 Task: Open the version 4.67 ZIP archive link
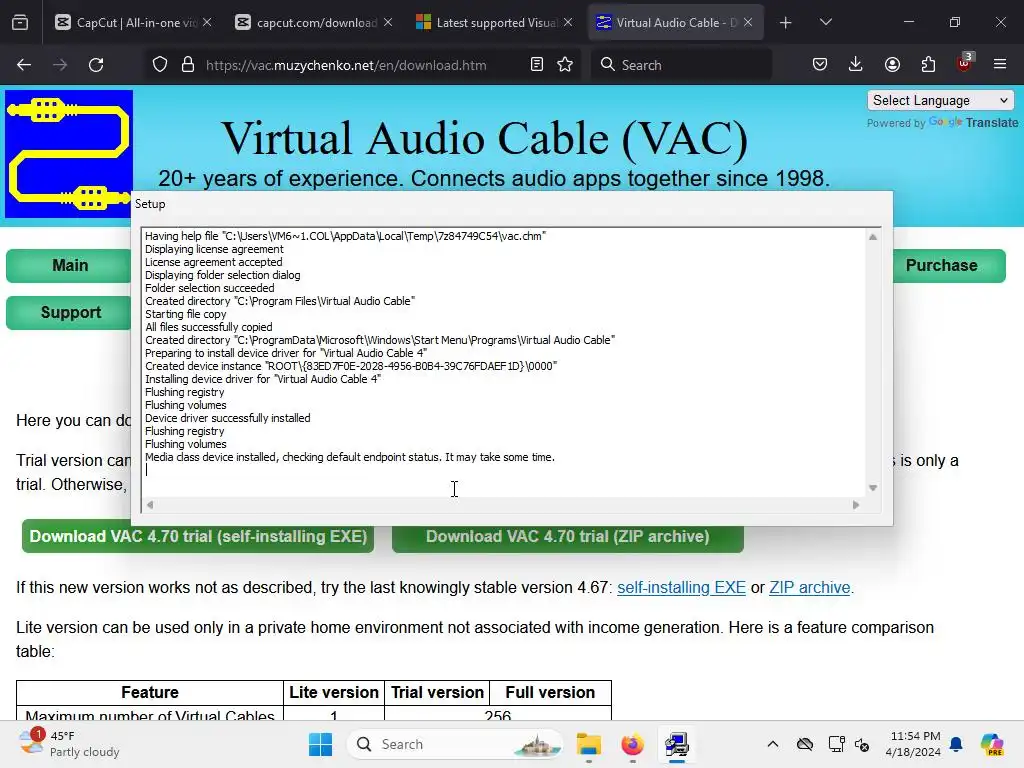pyautogui.click(x=810, y=587)
